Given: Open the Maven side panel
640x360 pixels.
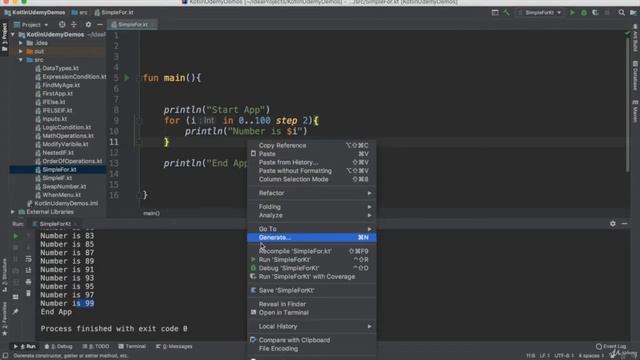Looking at the screenshot, I should [x=635, y=111].
